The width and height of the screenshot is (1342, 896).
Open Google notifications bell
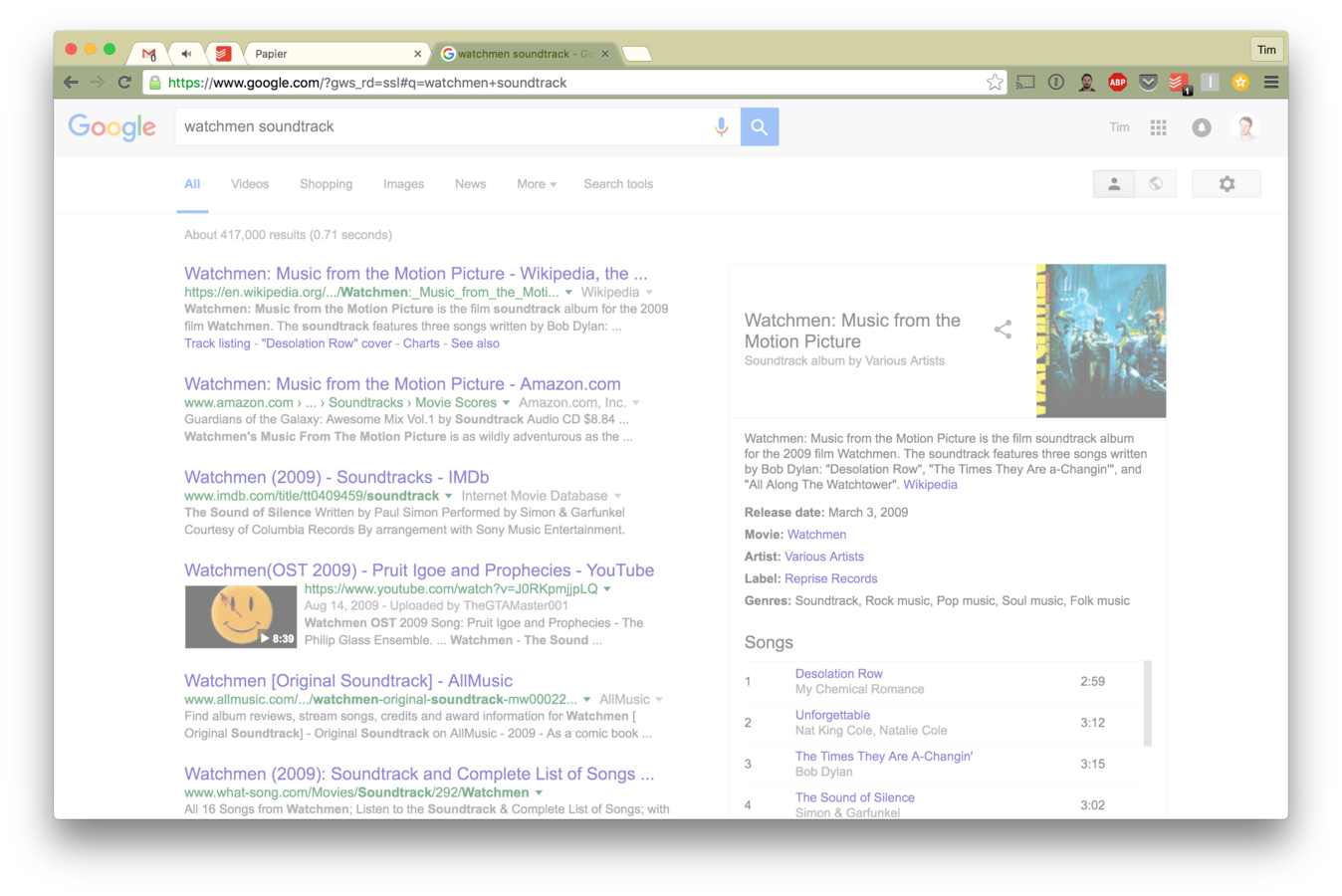click(x=1202, y=127)
